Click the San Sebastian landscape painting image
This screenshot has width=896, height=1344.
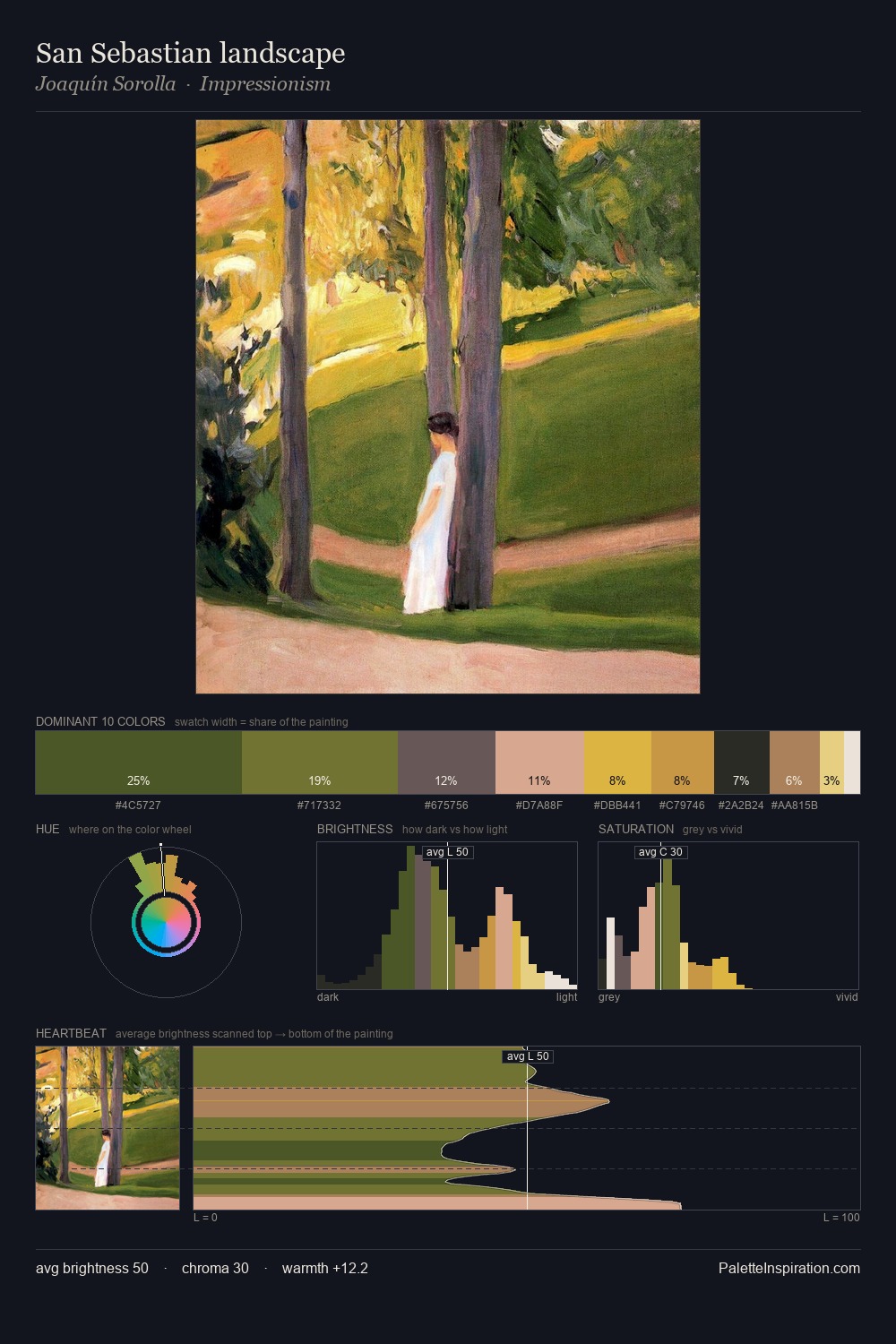[448, 407]
